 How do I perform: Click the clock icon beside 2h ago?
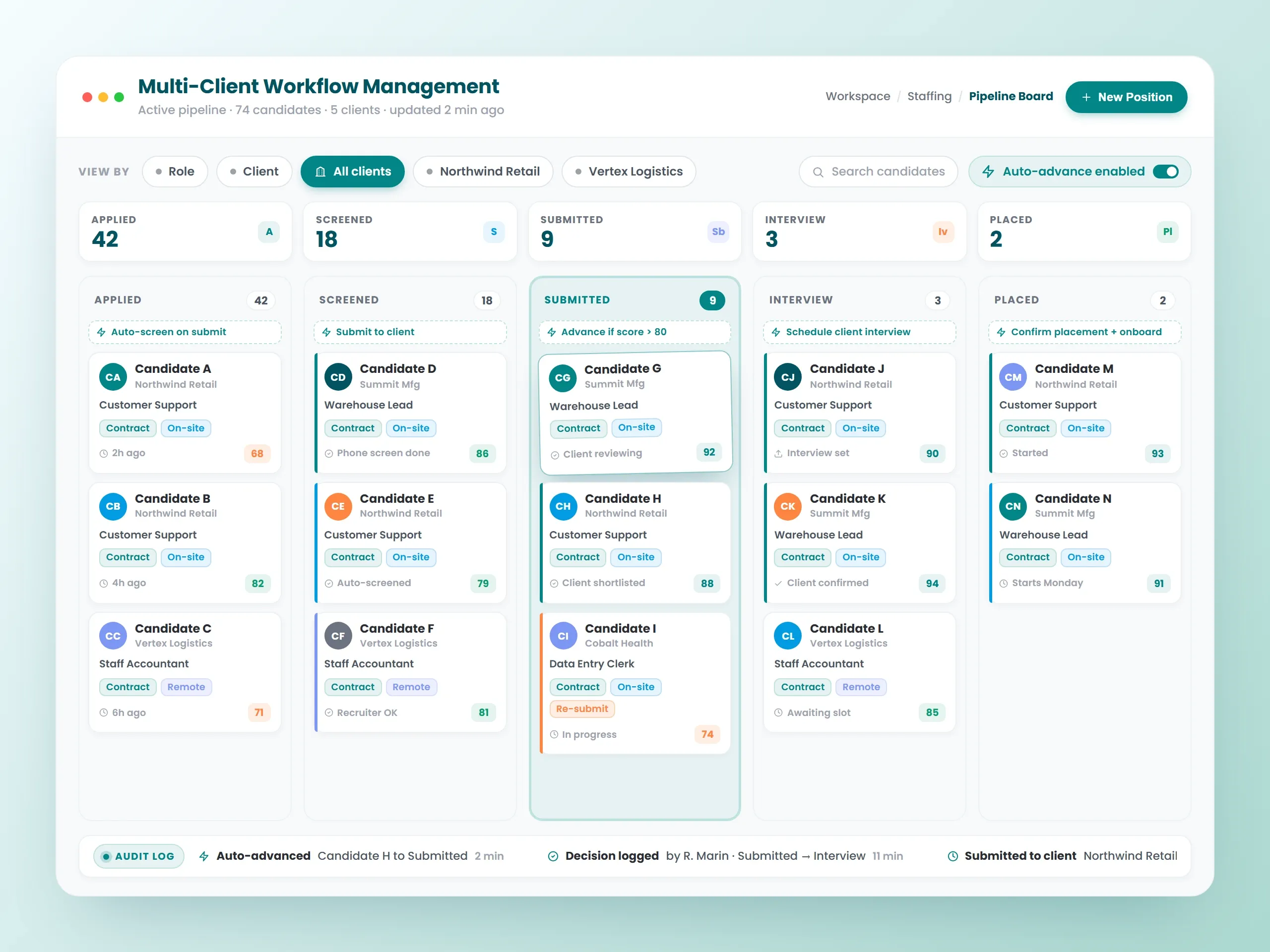tap(104, 453)
